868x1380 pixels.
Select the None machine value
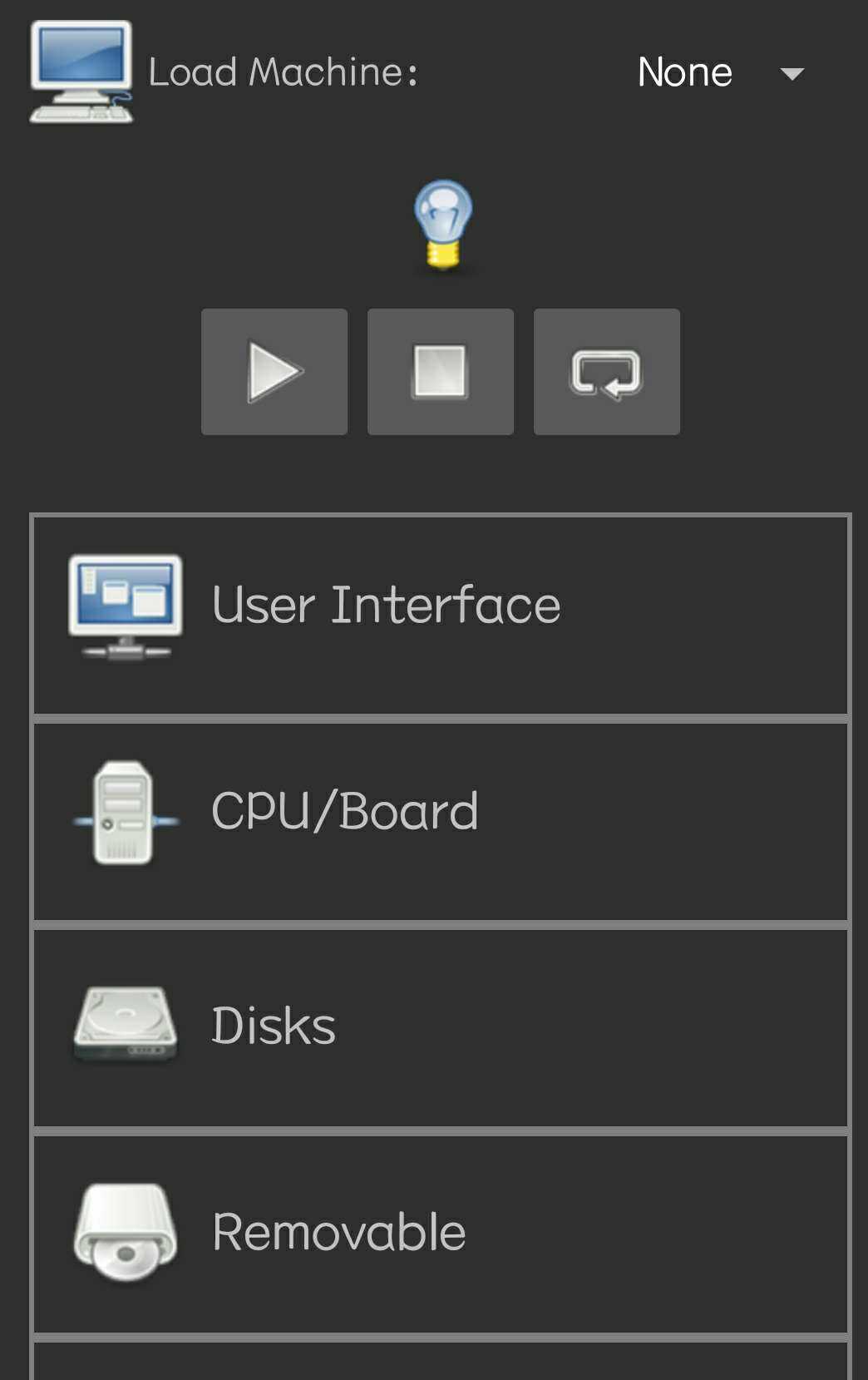pyautogui.click(x=684, y=72)
